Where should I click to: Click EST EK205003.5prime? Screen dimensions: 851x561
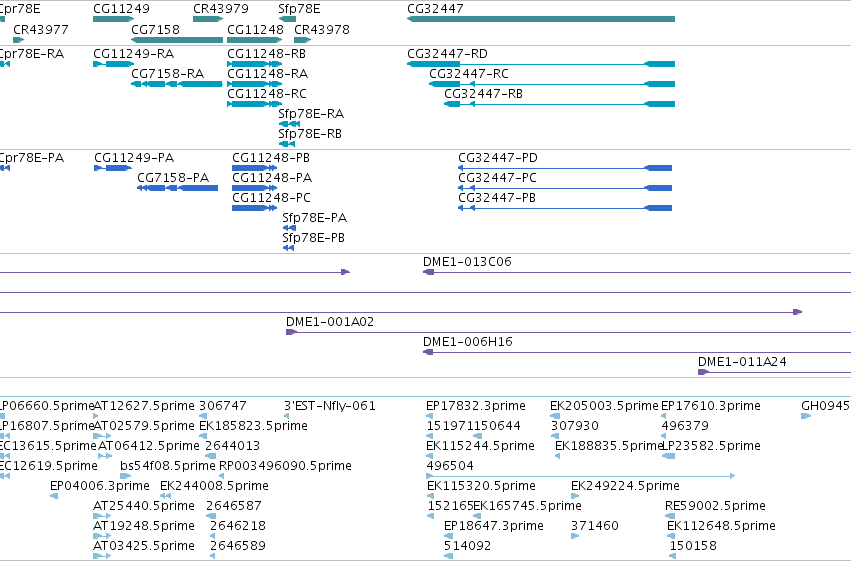point(555,417)
